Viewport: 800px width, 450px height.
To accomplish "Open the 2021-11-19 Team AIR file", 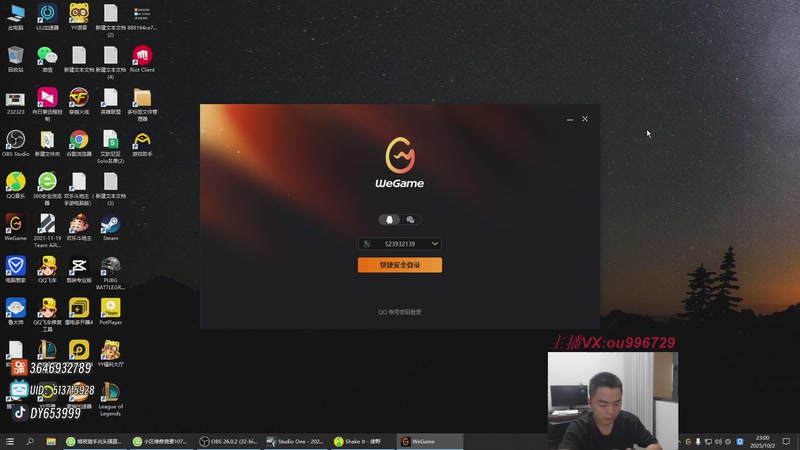I will (x=47, y=231).
